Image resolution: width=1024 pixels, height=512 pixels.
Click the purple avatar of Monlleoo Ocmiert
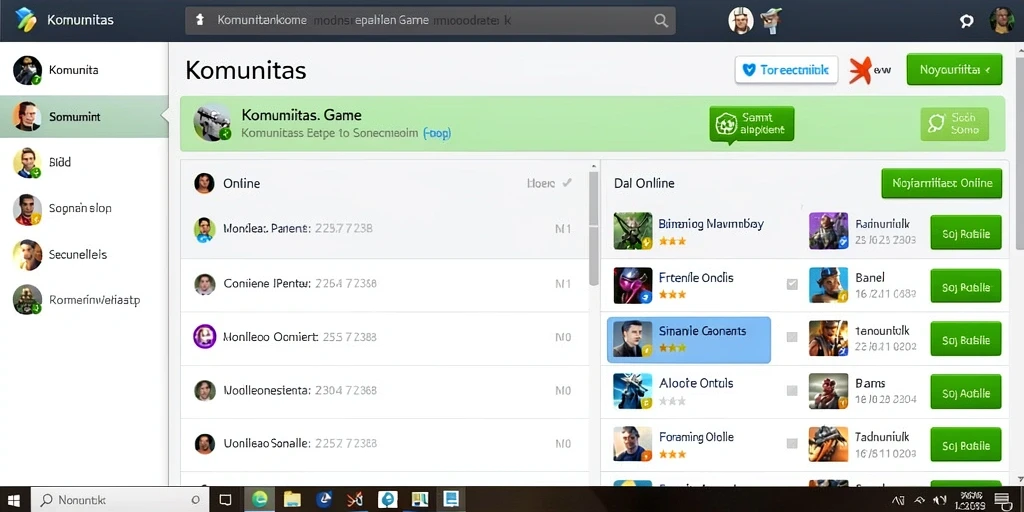[x=204, y=337]
